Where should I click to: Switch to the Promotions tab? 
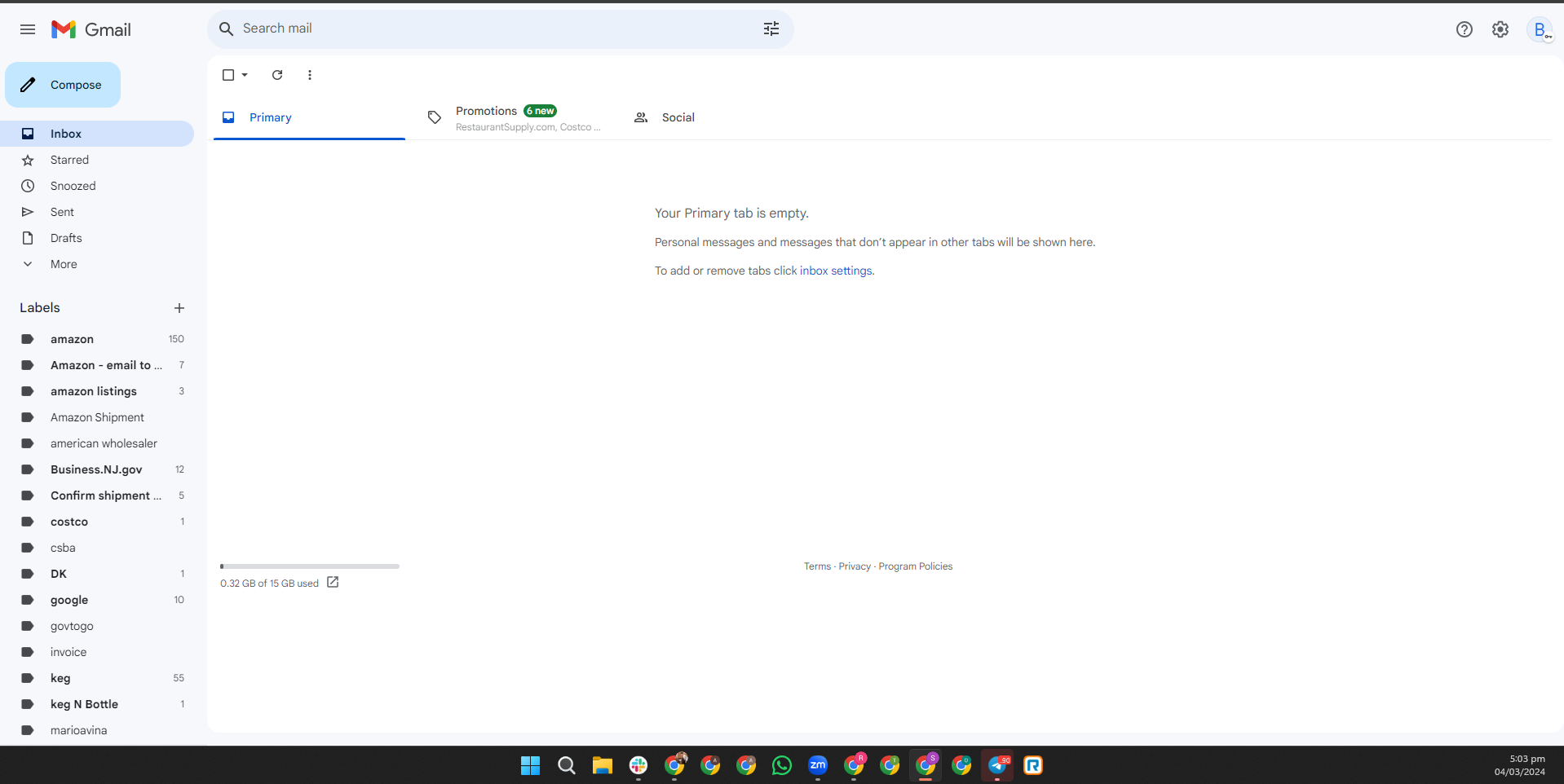(x=514, y=117)
